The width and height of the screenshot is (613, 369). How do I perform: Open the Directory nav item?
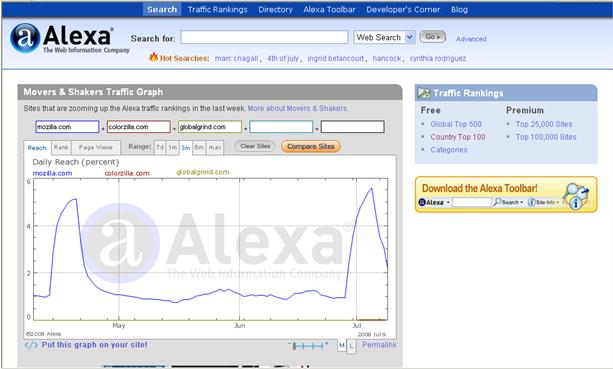(275, 9)
